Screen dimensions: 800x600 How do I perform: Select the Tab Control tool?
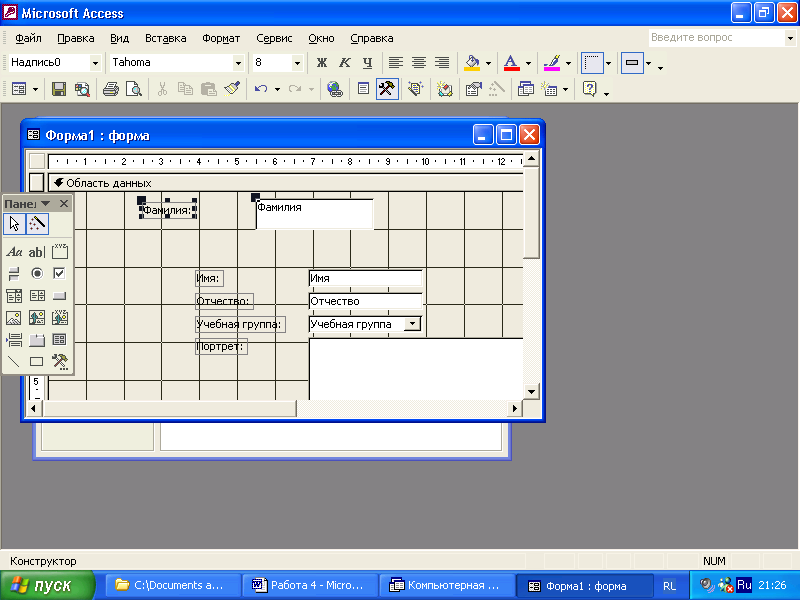tap(37, 340)
